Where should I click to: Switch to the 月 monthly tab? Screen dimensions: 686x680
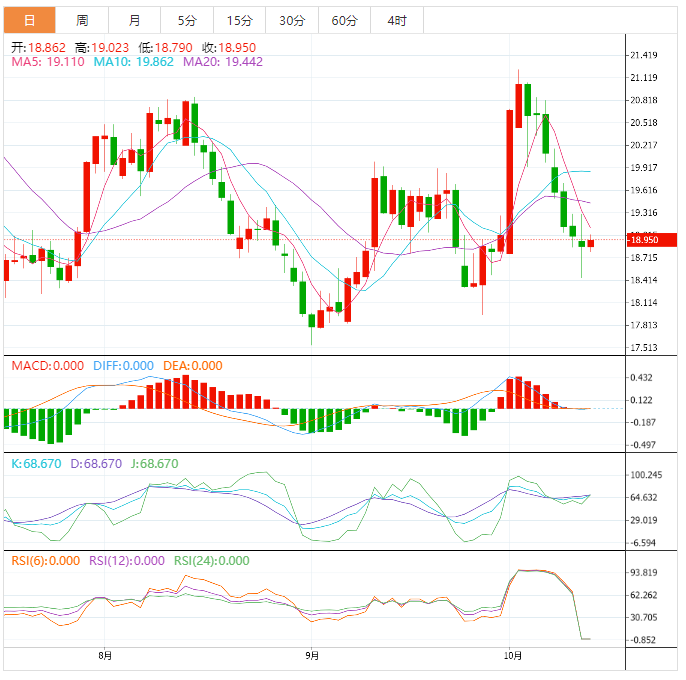134,20
